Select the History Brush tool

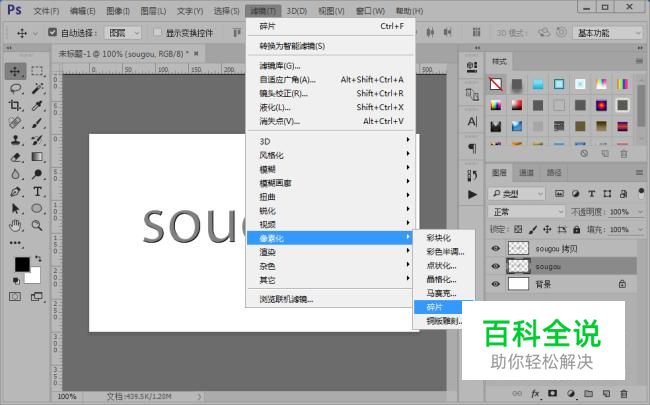tap(37, 140)
